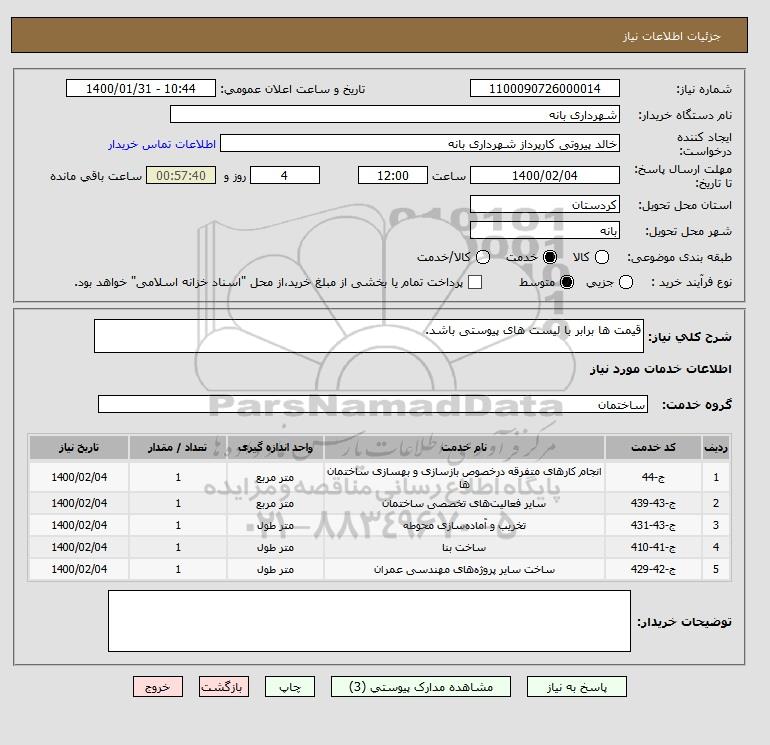The height and width of the screenshot is (745, 770).
Task: Click the deadline time field 12:00
Action: click(x=393, y=175)
